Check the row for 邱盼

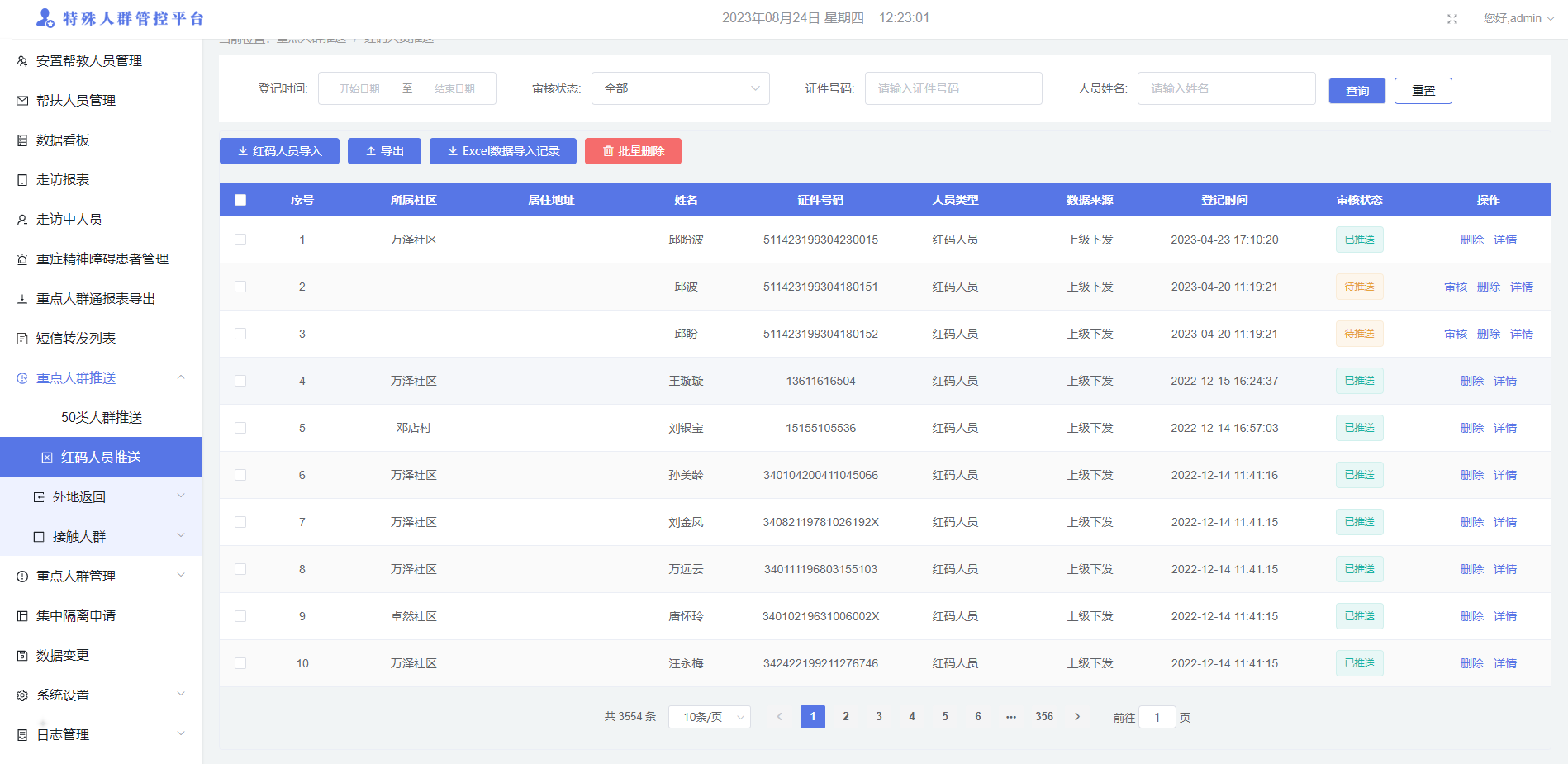(240, 334)
